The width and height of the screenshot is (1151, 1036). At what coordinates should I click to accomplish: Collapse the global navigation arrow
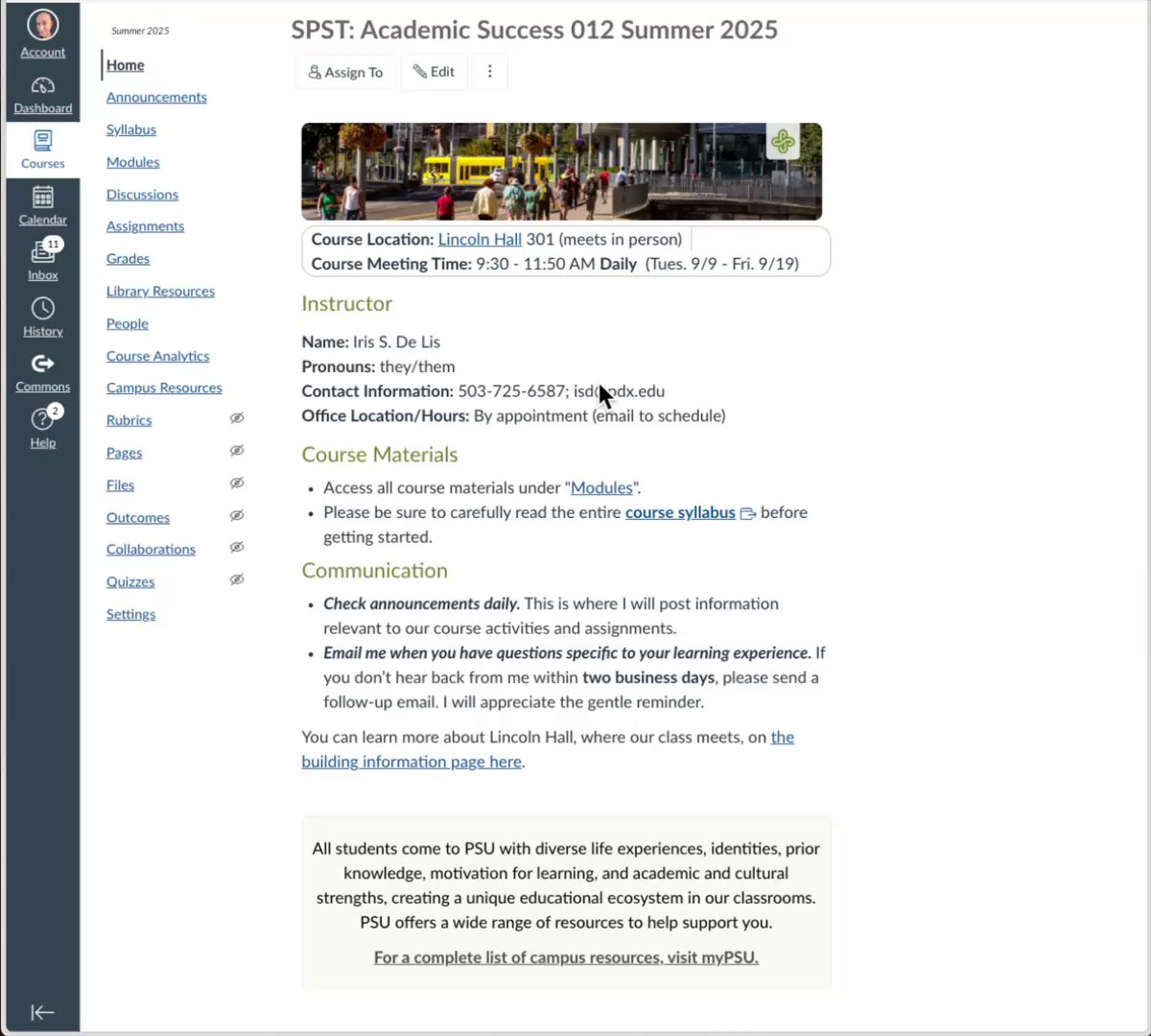42,1012
